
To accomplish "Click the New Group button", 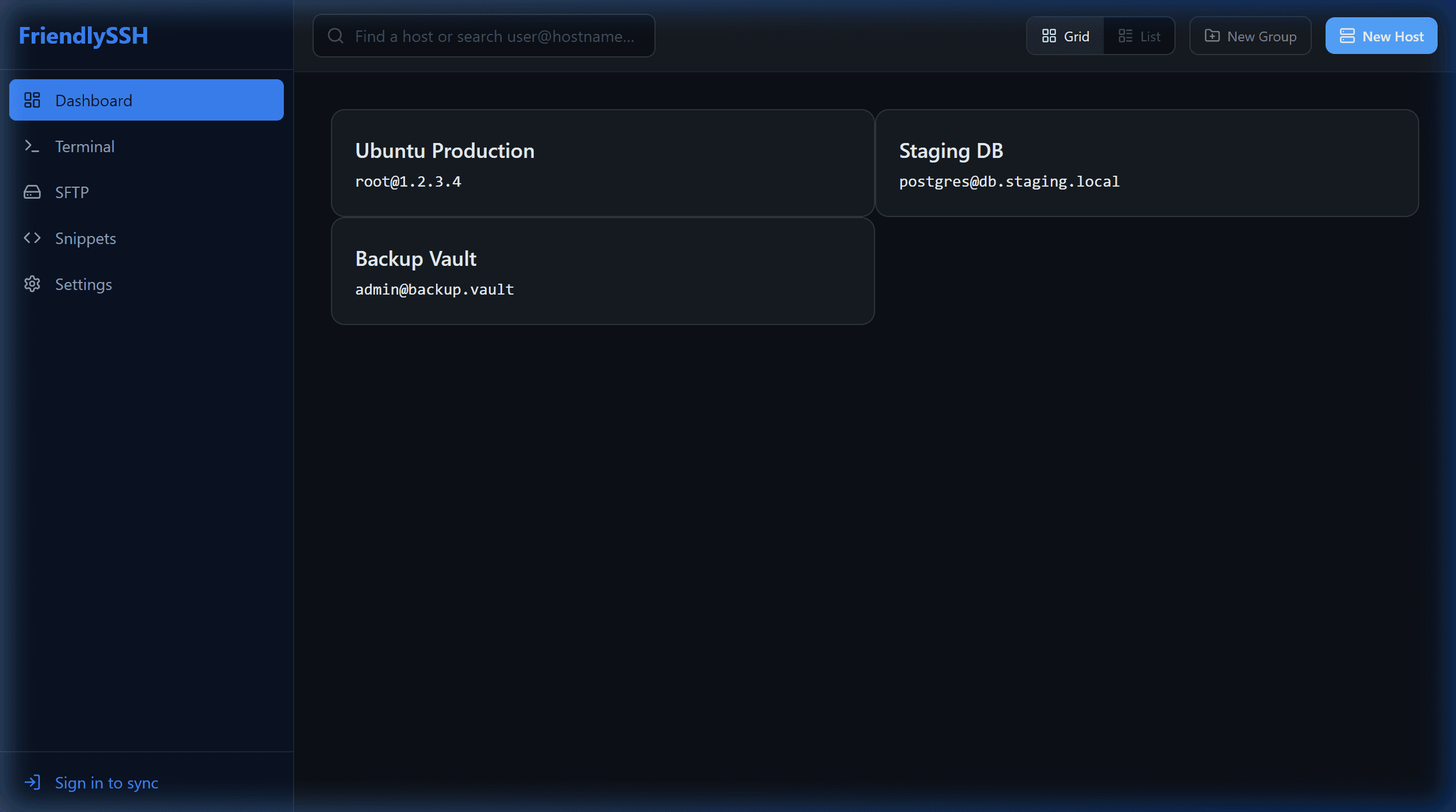I will coord(1250,36).
